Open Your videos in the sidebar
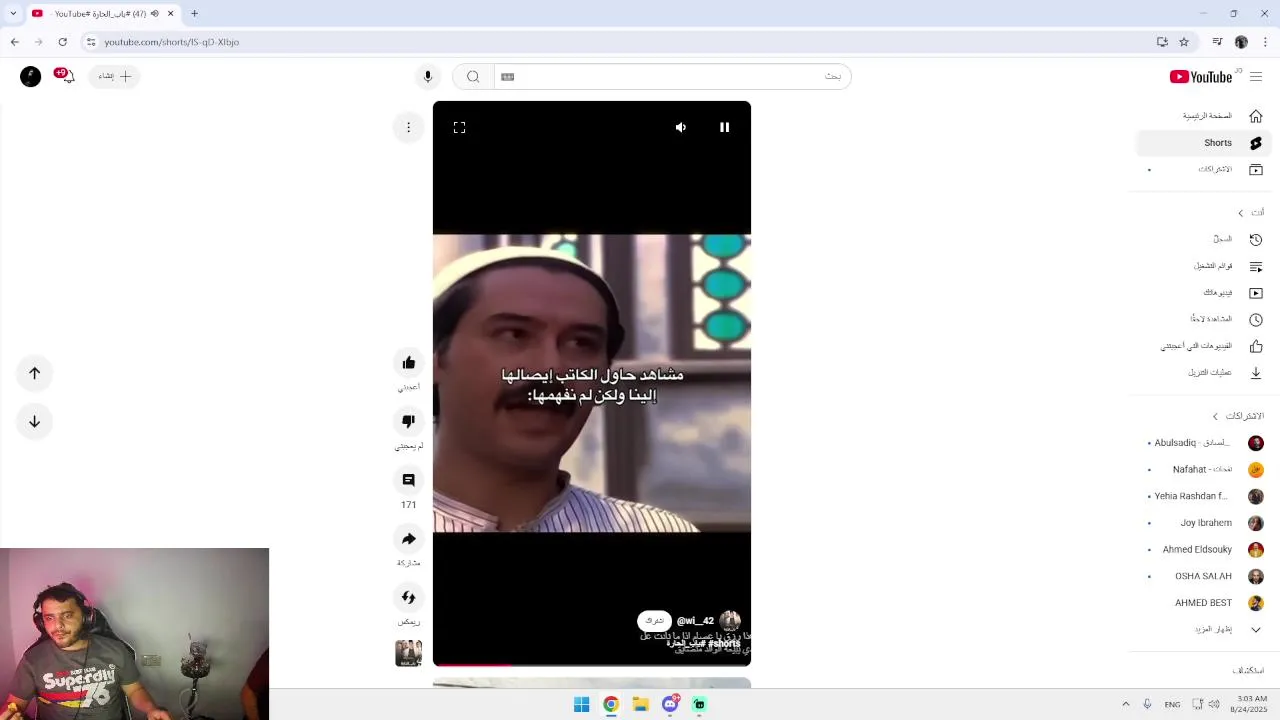This screenshot has height=720, width=1280. 1204,293
